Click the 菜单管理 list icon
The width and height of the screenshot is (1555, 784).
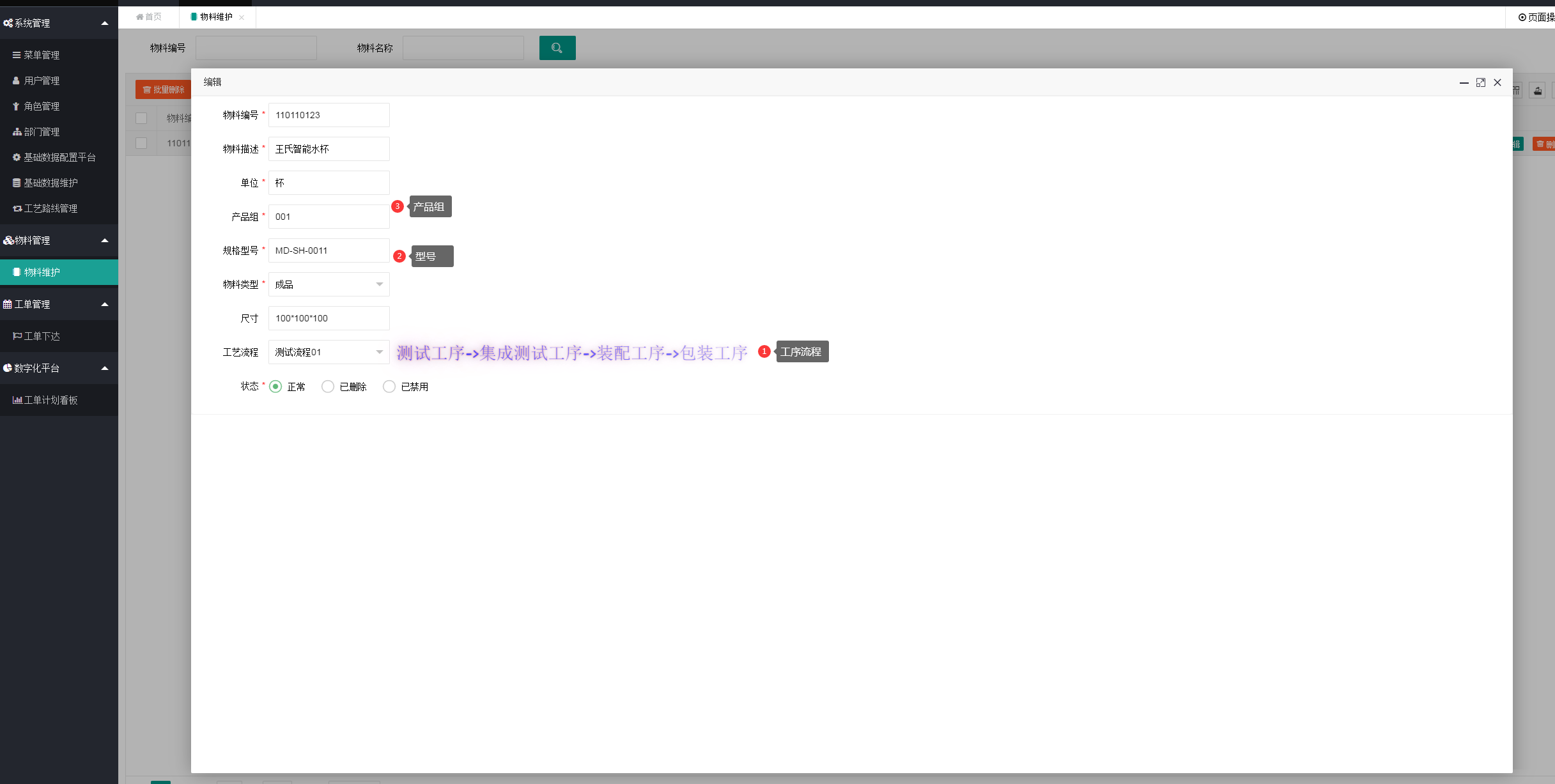tap(17, 55)
